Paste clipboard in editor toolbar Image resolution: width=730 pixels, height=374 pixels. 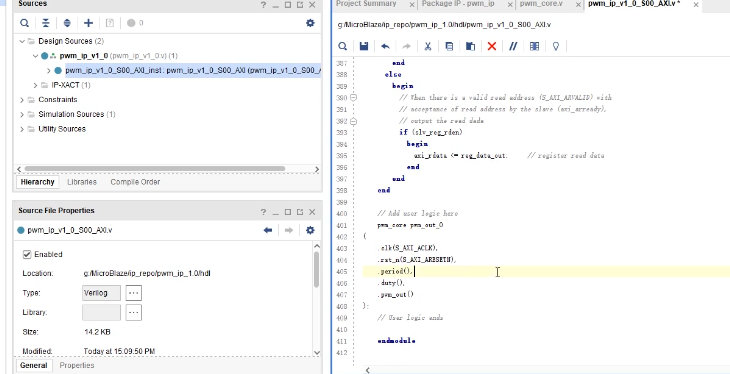(x=470, y=46)
